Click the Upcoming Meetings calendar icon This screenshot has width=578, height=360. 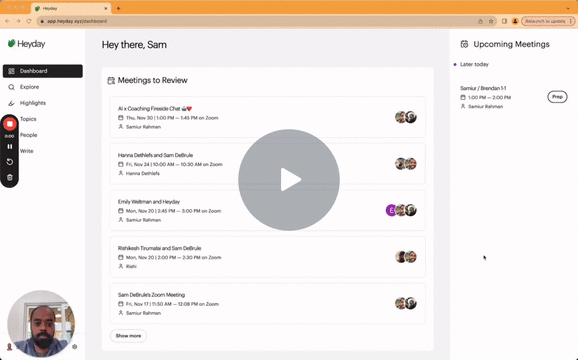click(x=464, y=44)
